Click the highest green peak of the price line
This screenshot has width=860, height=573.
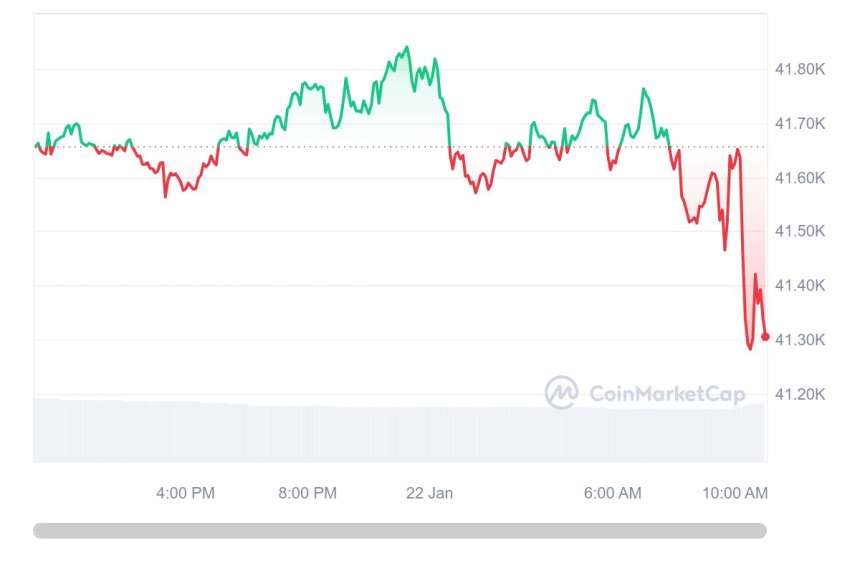(x=406, y=47)
